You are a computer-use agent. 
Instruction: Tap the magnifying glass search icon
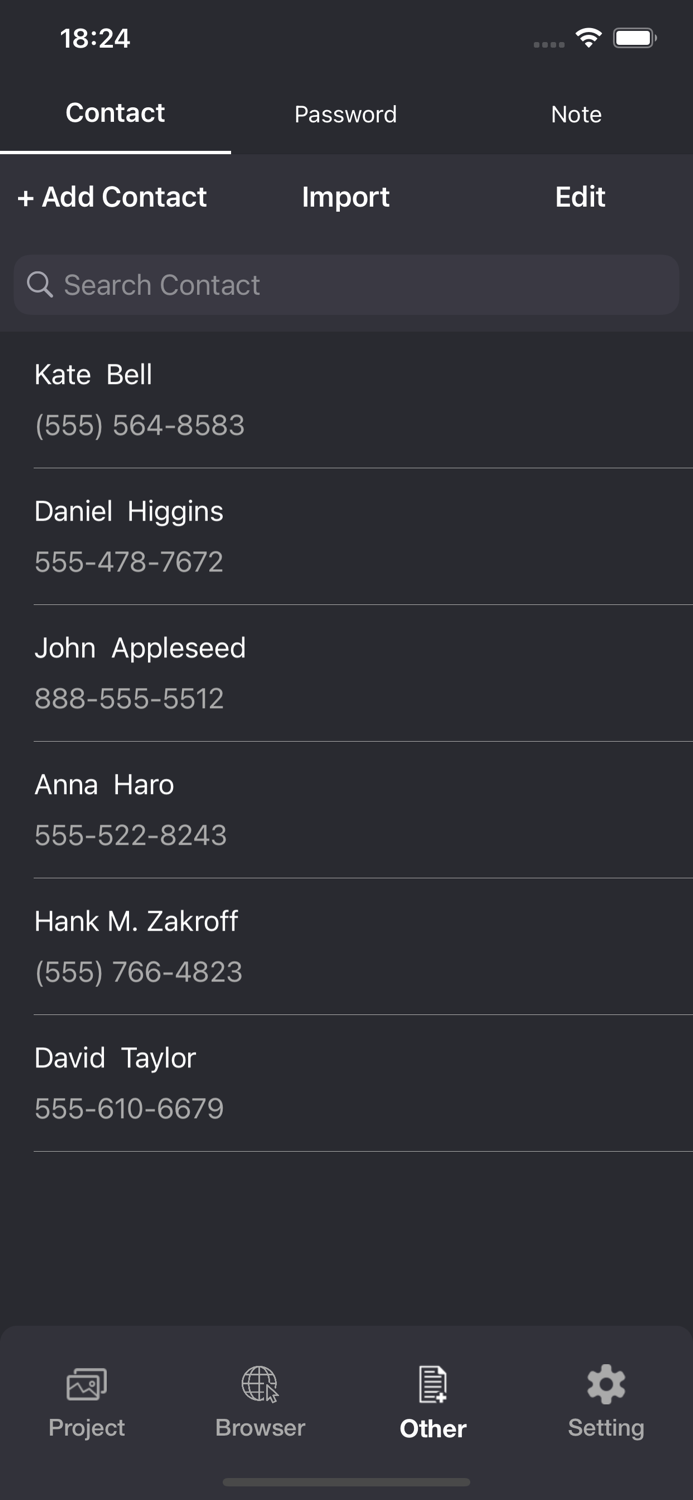(x=40, y=285)
